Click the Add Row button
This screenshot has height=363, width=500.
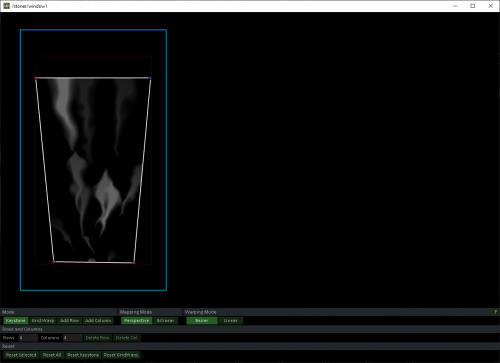(69, 321)
